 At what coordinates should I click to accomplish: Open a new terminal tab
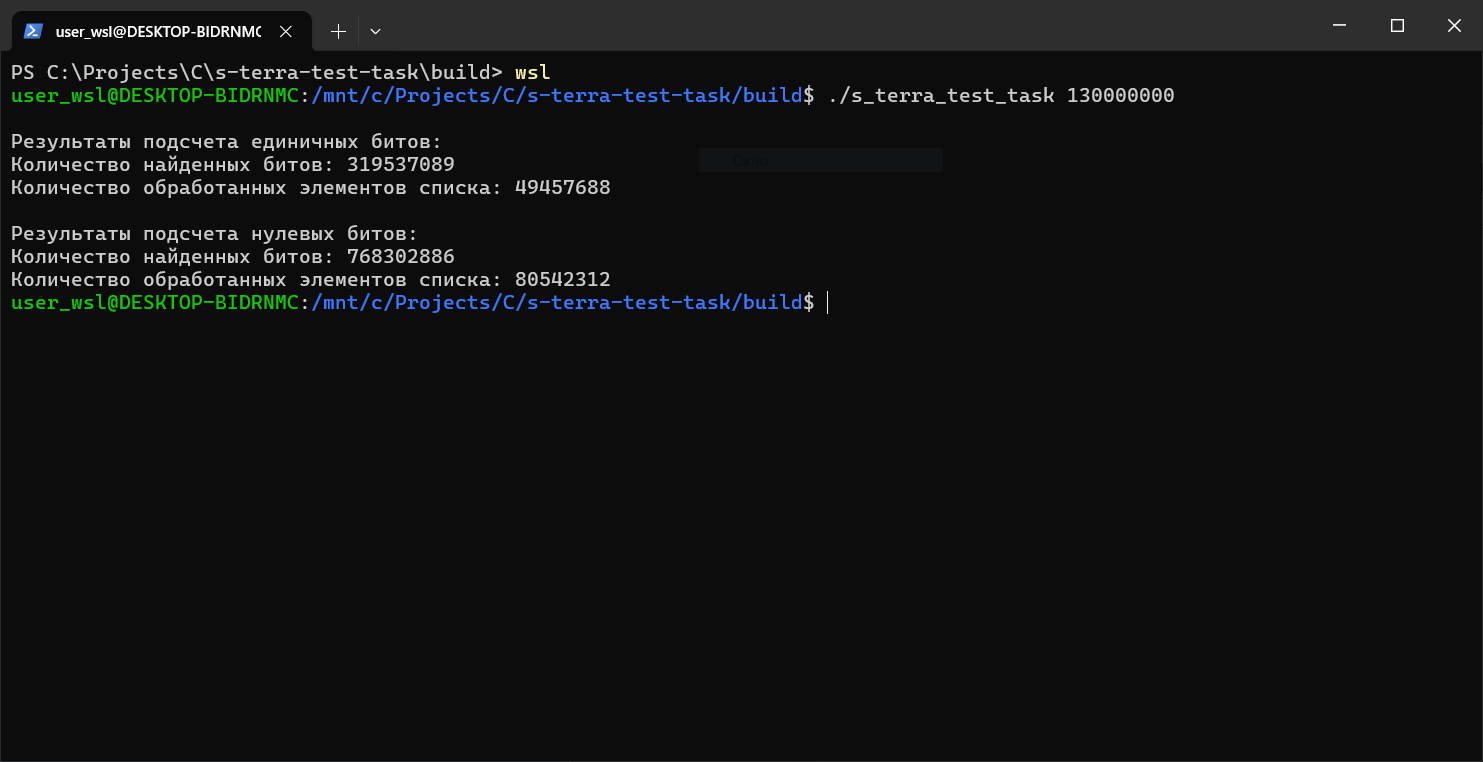click(338, 32)
